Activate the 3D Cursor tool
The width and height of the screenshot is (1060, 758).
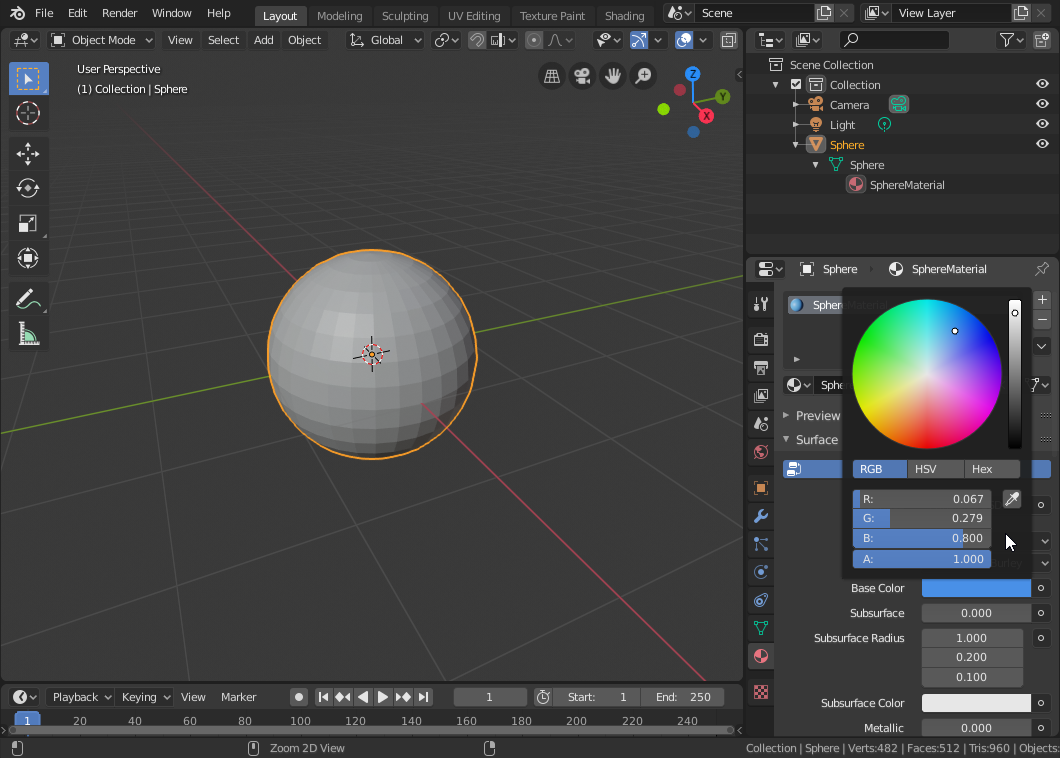click(28, 113)
